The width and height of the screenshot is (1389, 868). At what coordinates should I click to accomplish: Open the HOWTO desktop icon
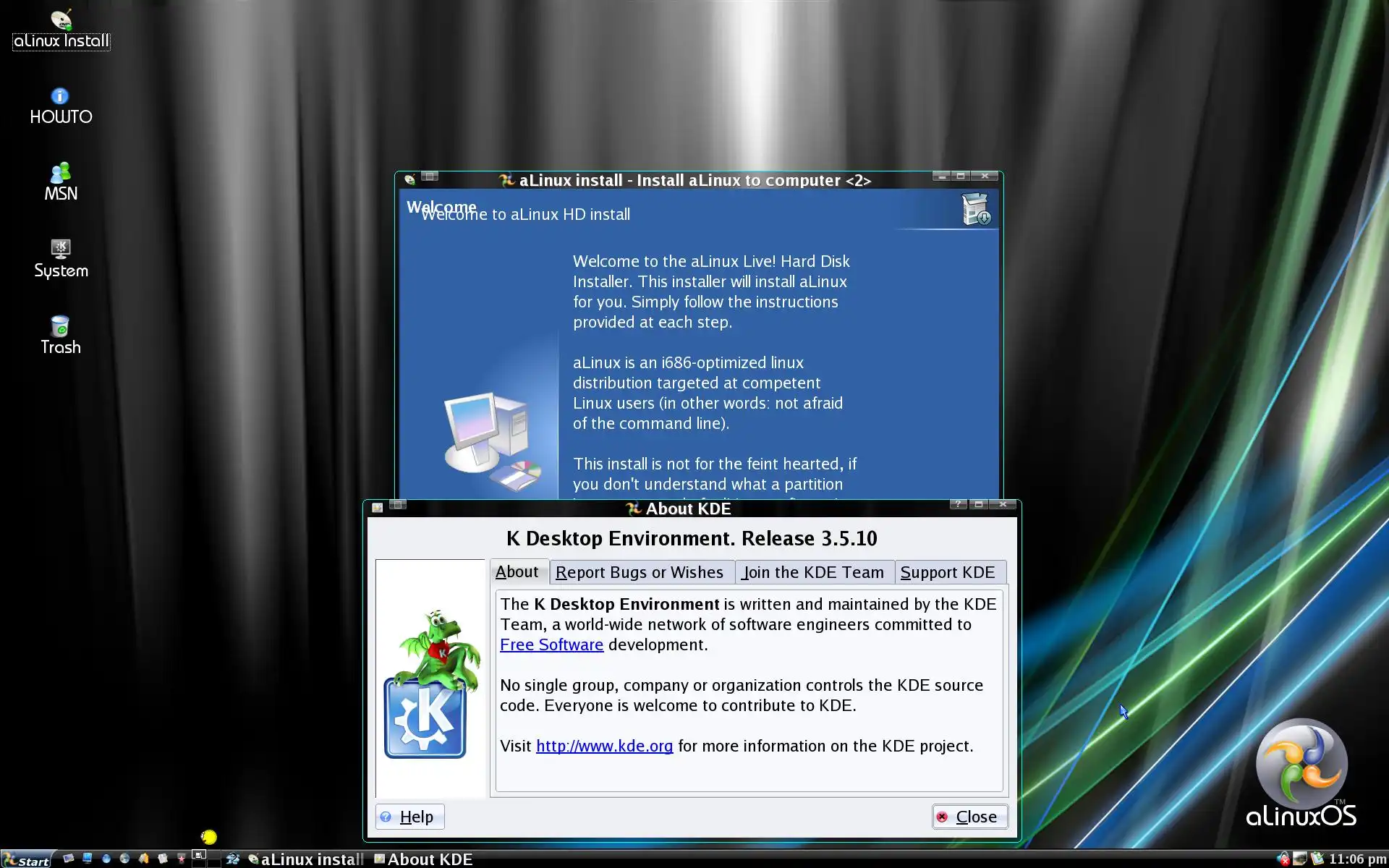coord(60,106)
